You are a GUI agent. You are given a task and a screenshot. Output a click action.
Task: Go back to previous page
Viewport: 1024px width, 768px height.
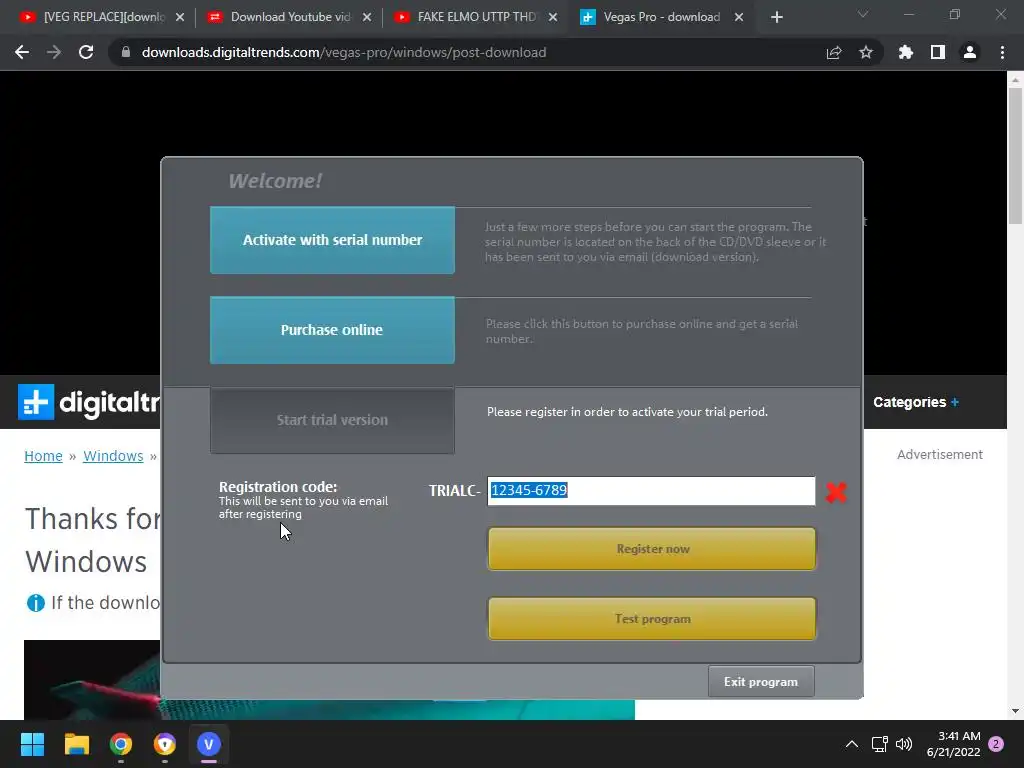(22, 52)
